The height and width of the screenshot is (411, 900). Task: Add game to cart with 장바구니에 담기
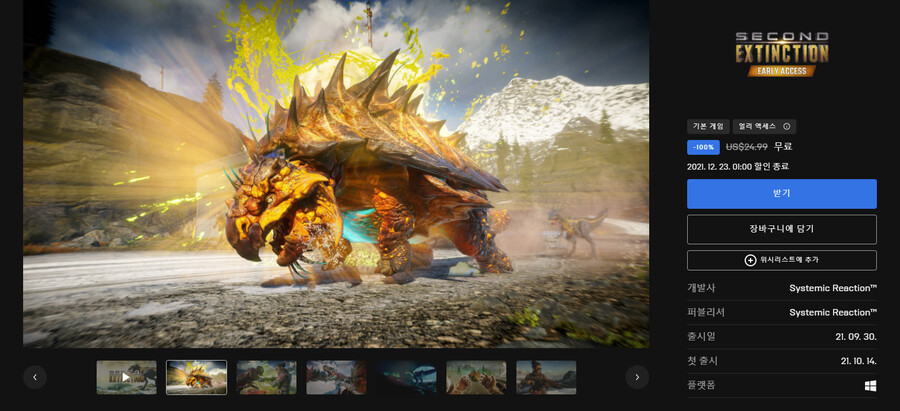(781, 229)
